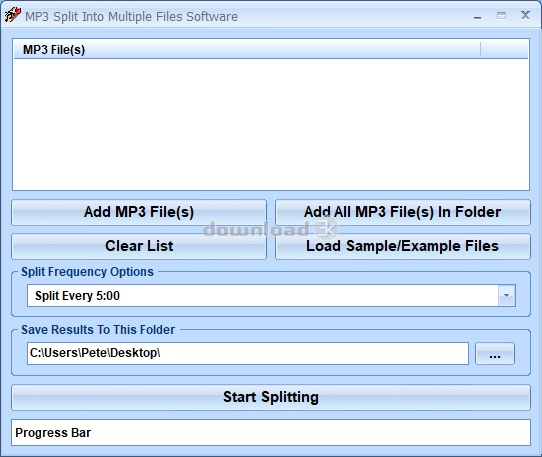Minimize the MP3 Split window
This screenshot has width=542, height=457.
coord(477,16)
